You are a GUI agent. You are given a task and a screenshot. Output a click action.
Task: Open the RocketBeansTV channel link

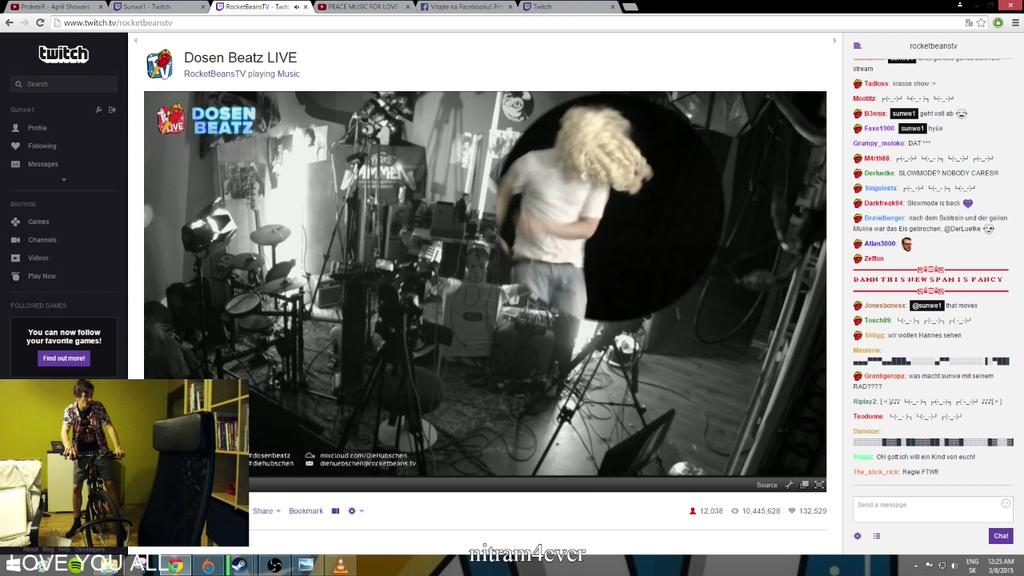[x=215, y=74]
